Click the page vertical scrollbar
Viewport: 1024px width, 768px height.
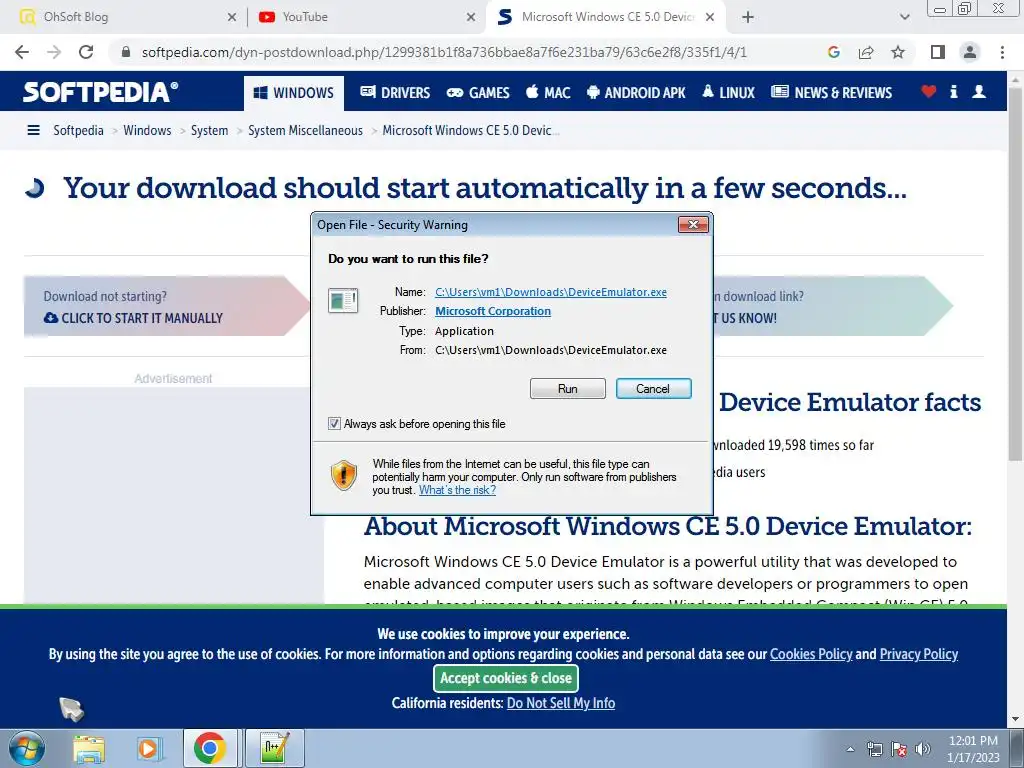pos(1016,274)
